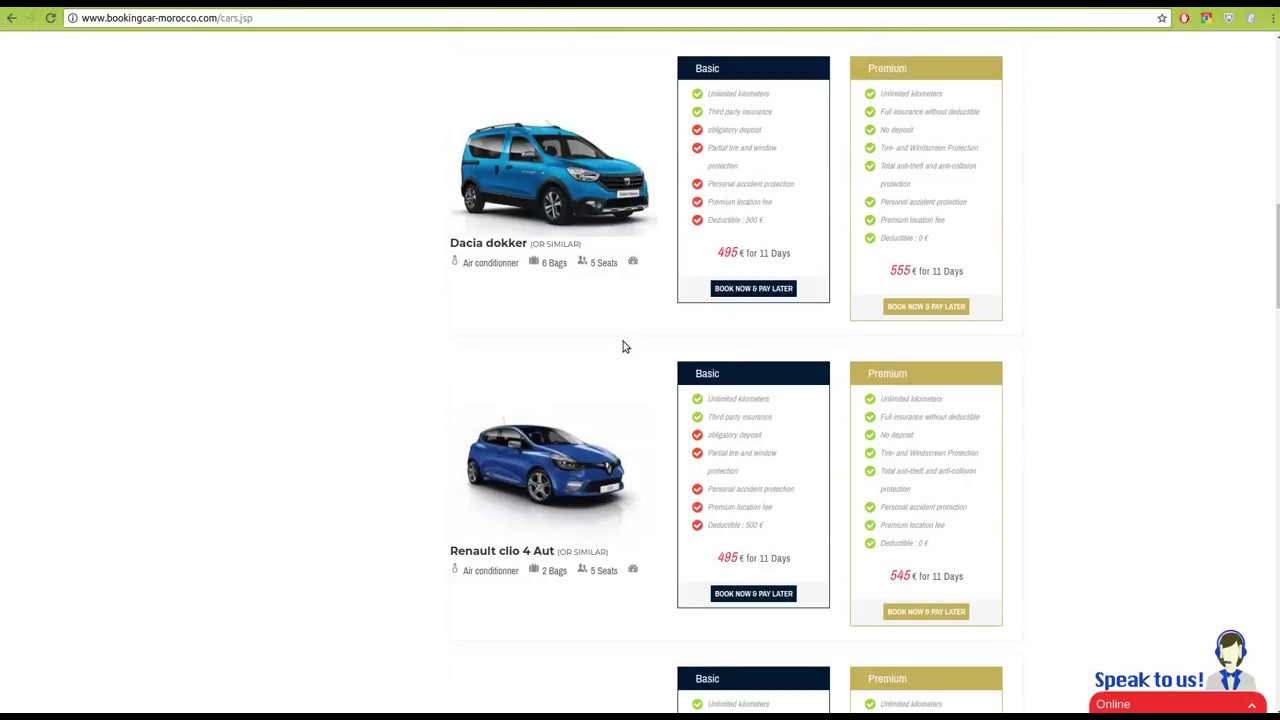The width and height of the screenshot is (1280, 720).
Task: Open the red ad-blocker hand extension
Action: 1184,18
